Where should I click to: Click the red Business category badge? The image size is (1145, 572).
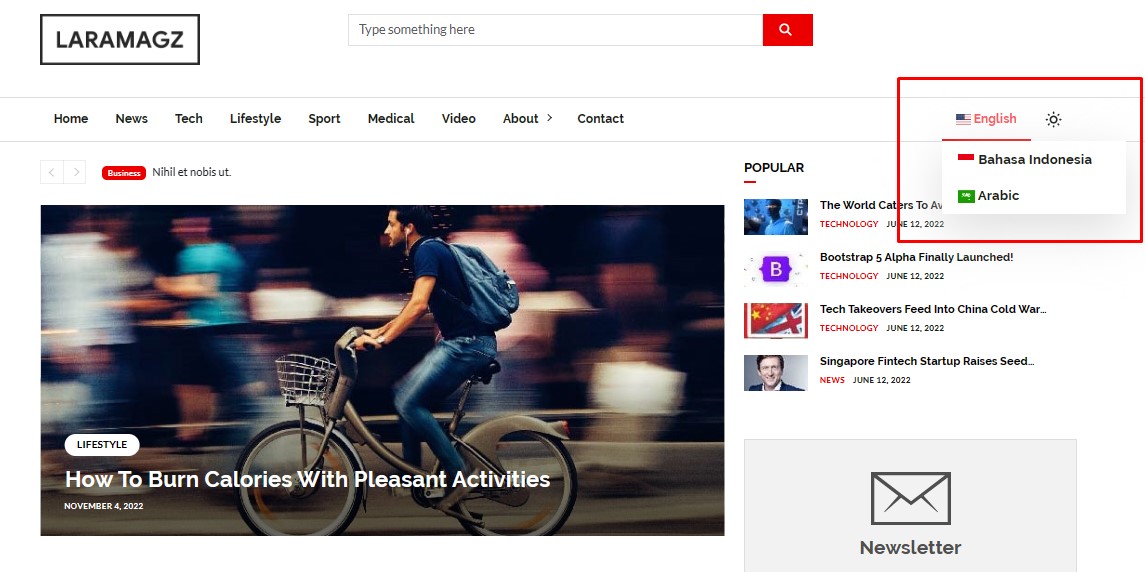tap(124, 173)
